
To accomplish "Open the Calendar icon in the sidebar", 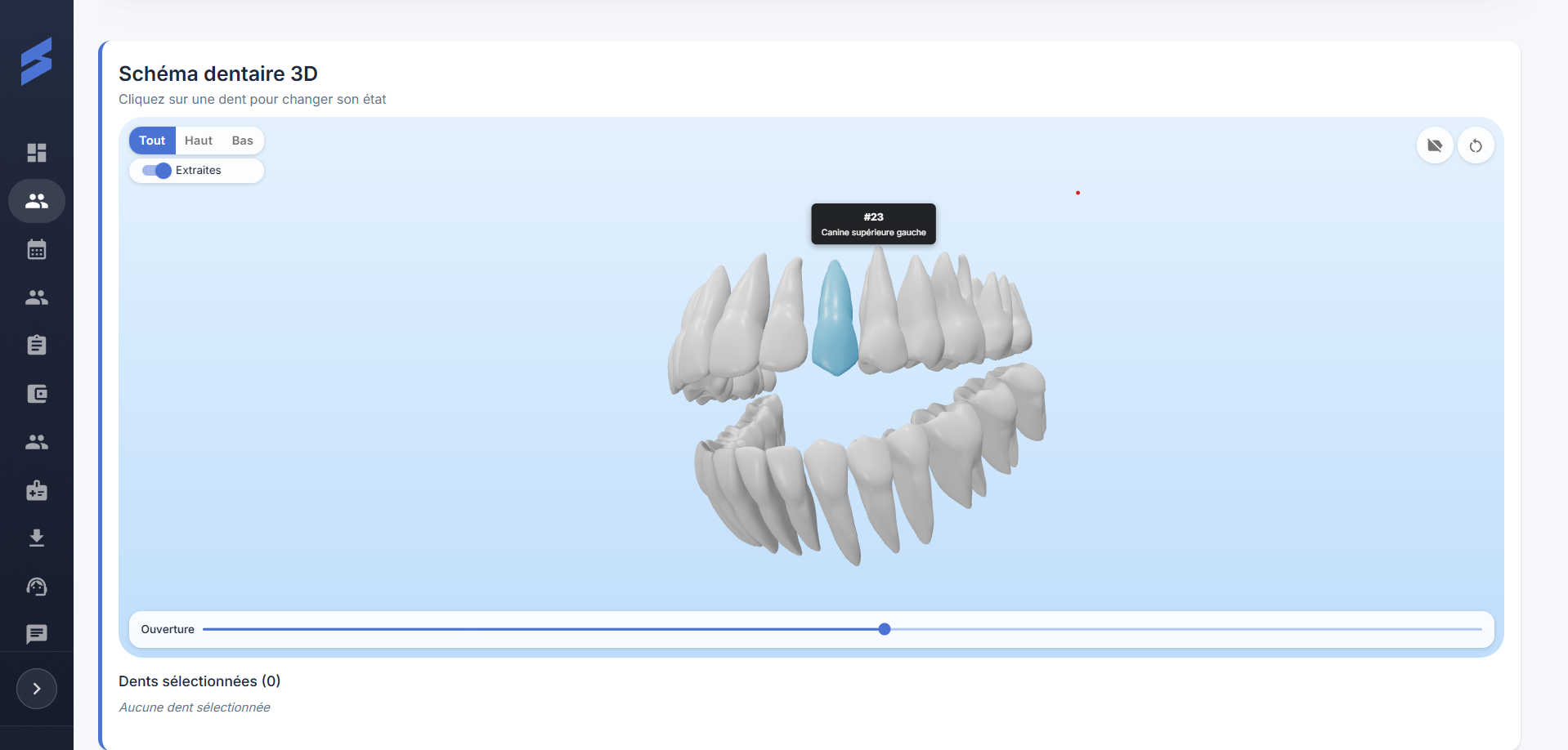I will point(36,249).
